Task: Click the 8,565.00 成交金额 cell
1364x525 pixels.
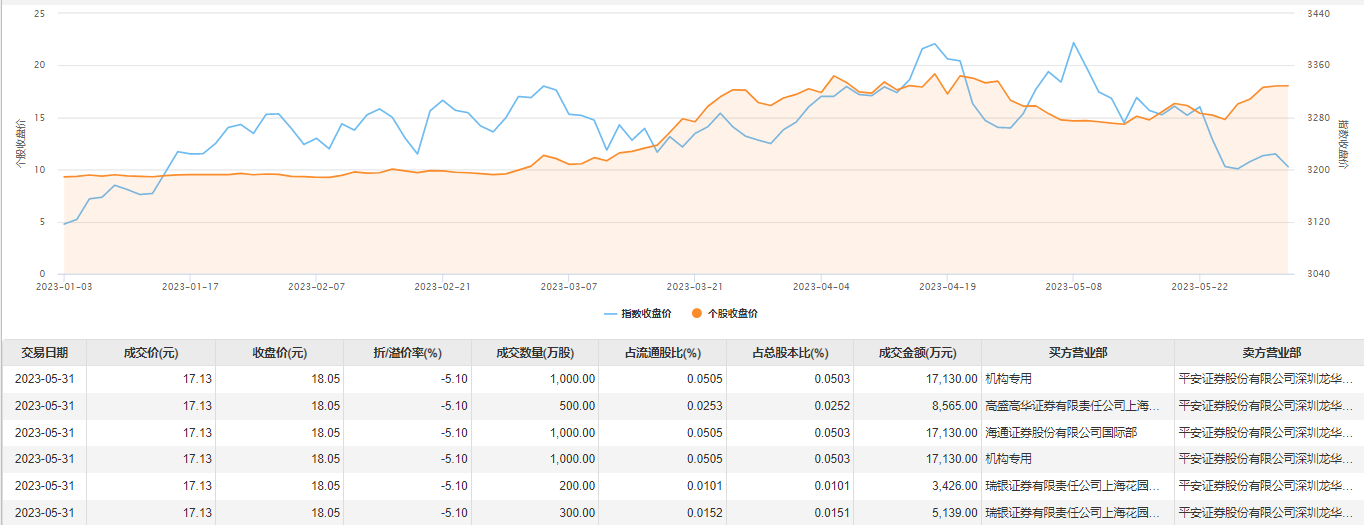Action: (948, 406)
